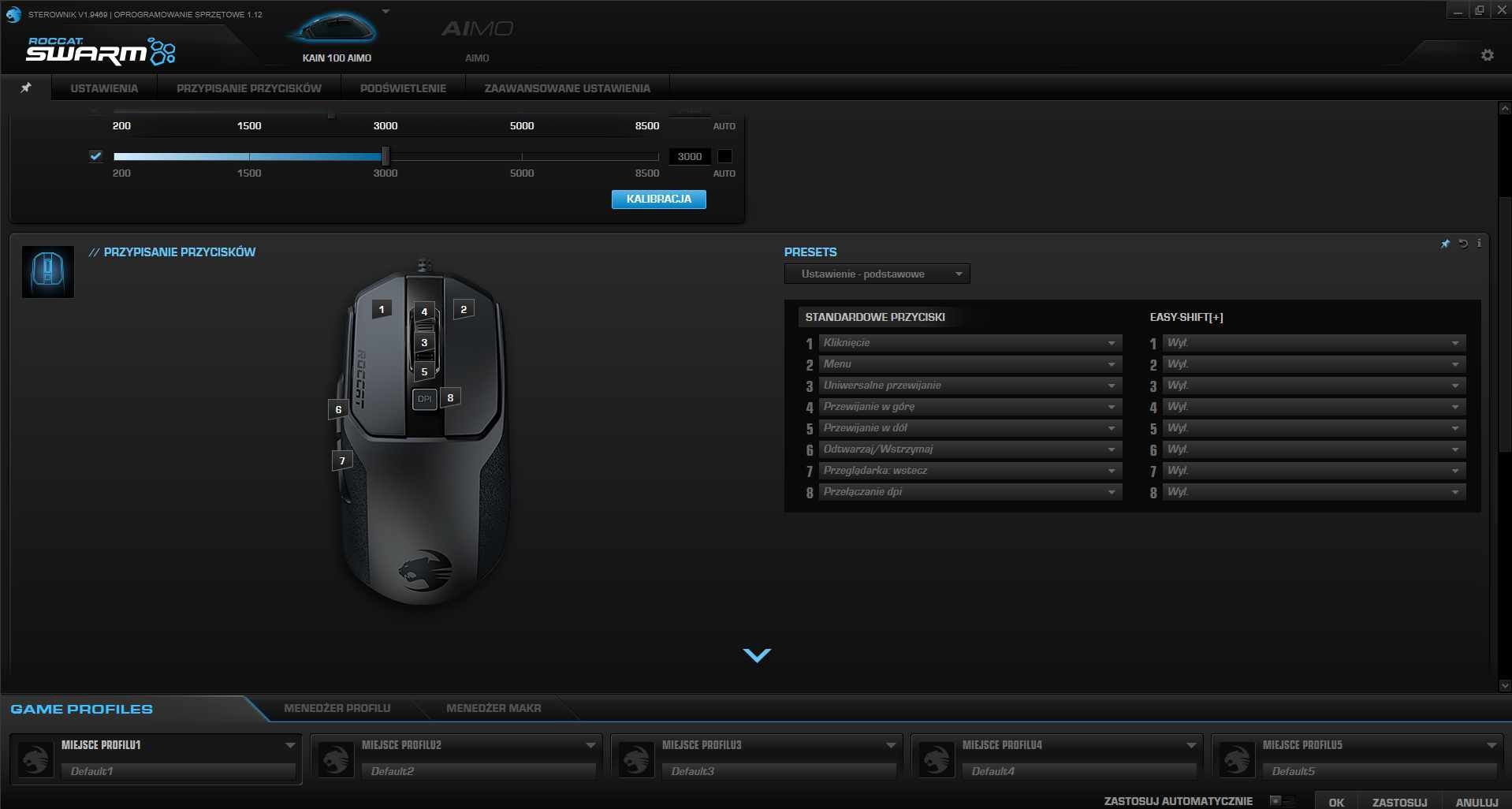Switch to the USTAWIENIA tab
Image resolution: width=1512 pixels, height=809 pixels.
coord(104,88)
